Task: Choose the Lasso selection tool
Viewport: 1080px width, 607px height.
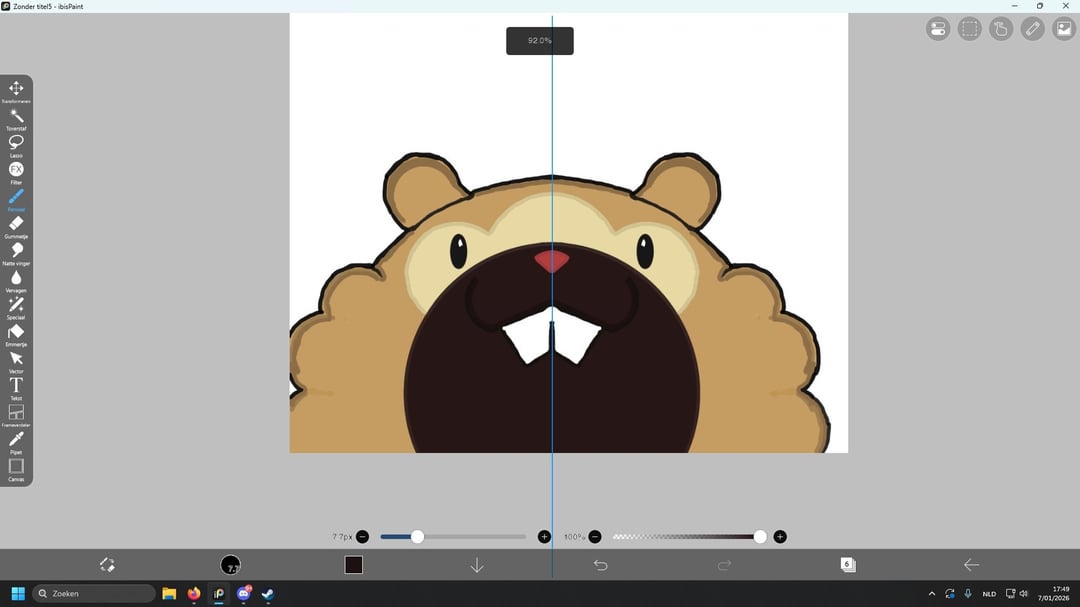Action: coord(16,143)
